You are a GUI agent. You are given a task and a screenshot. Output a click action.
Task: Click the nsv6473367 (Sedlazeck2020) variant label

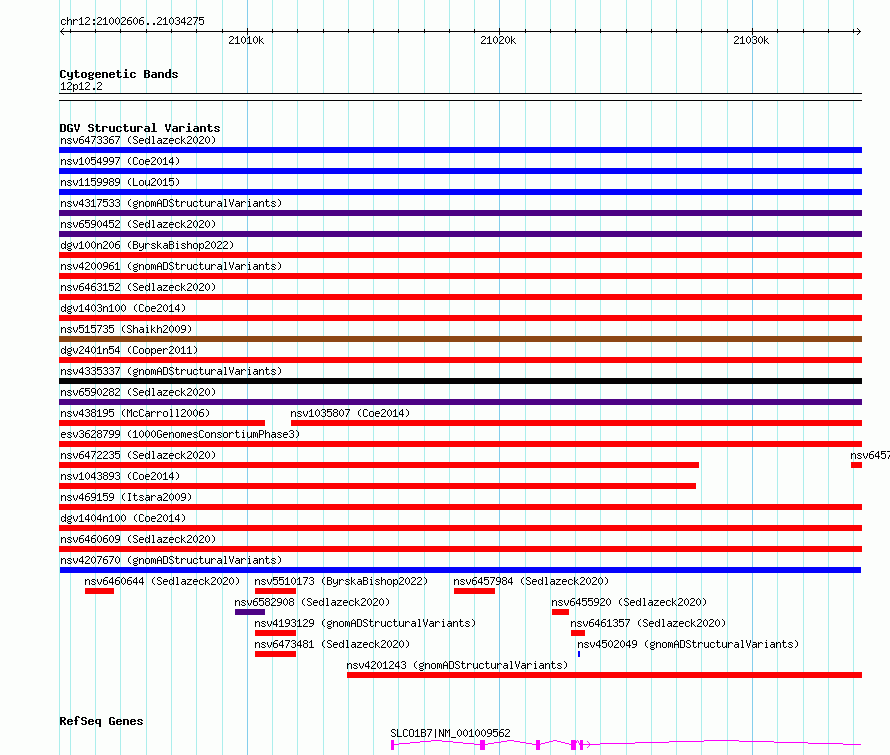pos(138,140)
